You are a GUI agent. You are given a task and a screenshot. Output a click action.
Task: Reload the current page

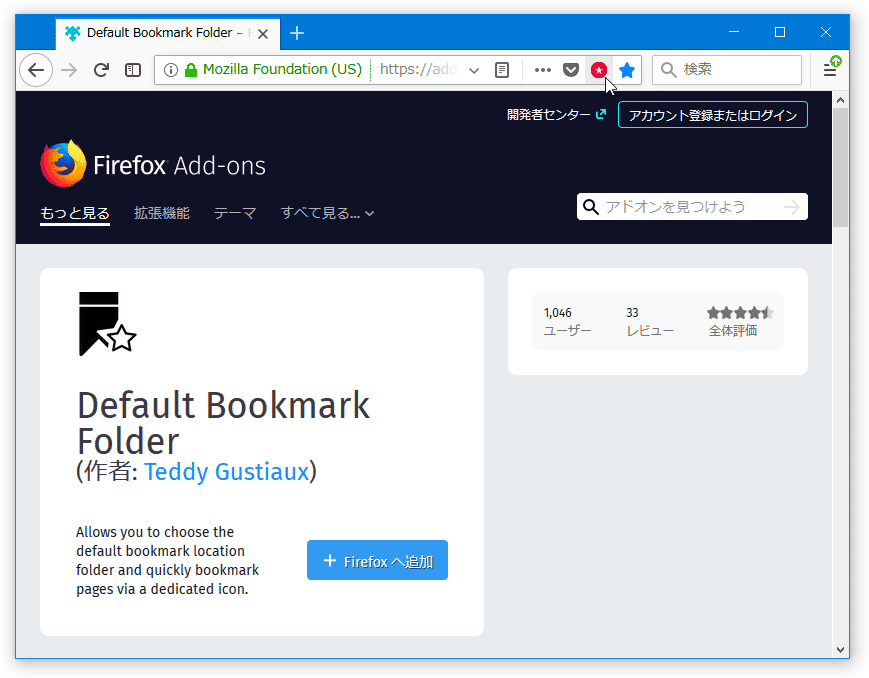[101, 70]
